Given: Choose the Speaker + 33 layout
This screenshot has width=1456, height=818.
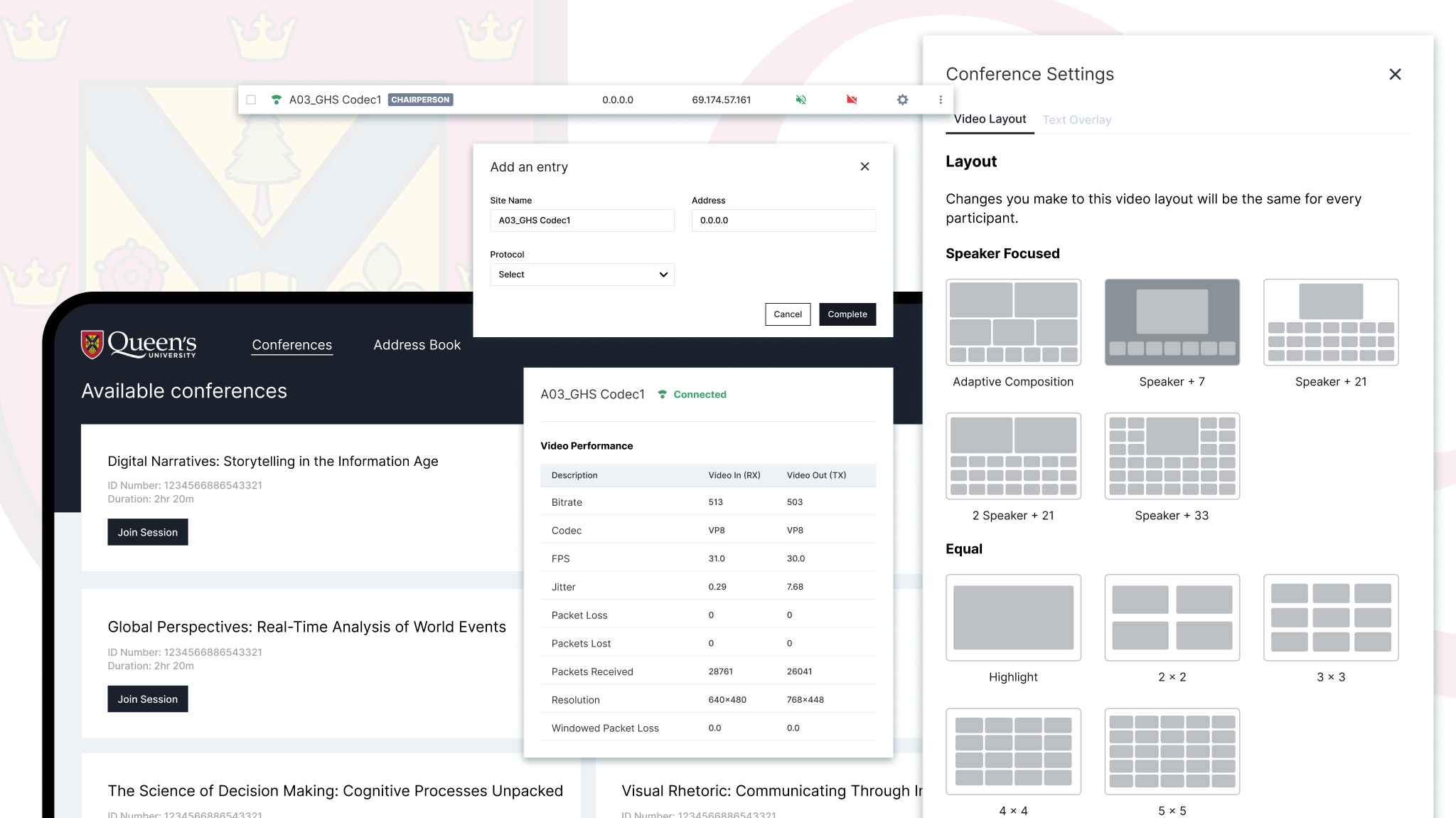Looking at the screenshot, I should [x=1172, y=456].
